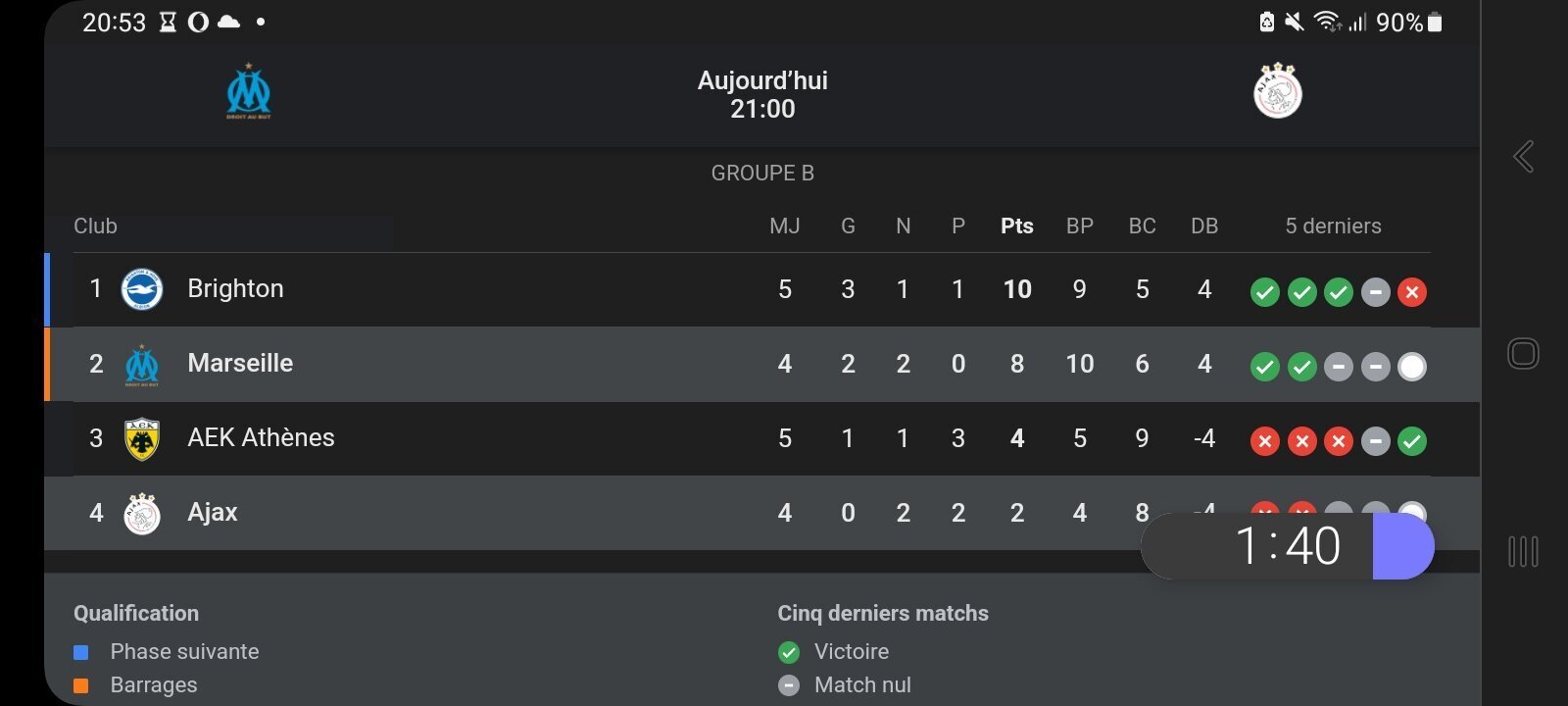Sort standings by Pts column

tap(1017, 227)
